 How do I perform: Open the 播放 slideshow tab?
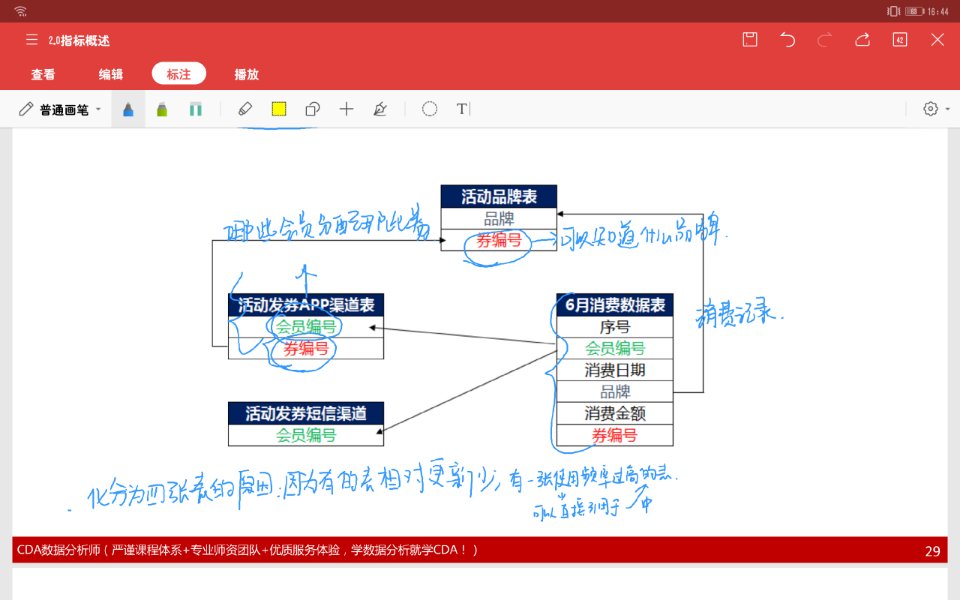click(246, 74)
